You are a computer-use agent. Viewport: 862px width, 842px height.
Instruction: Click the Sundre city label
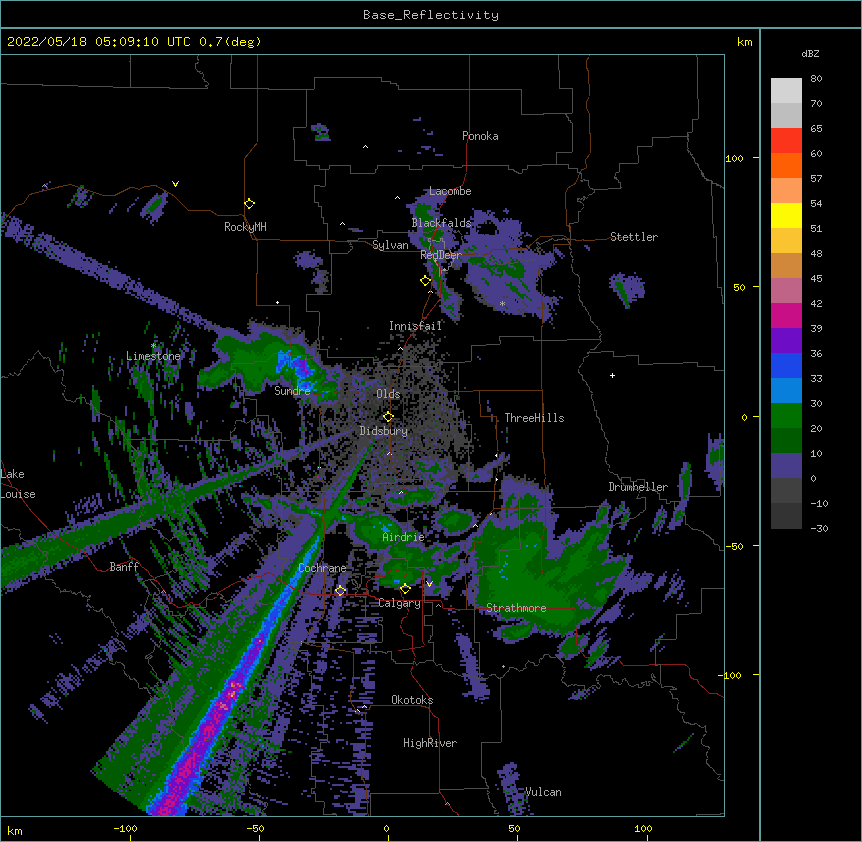292,391
